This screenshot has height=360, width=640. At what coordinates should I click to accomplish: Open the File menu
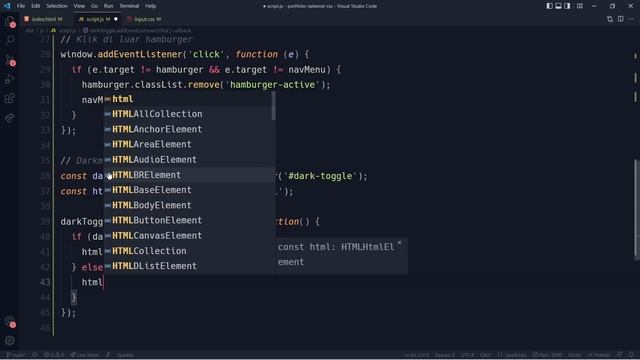(x=21, y=6)
